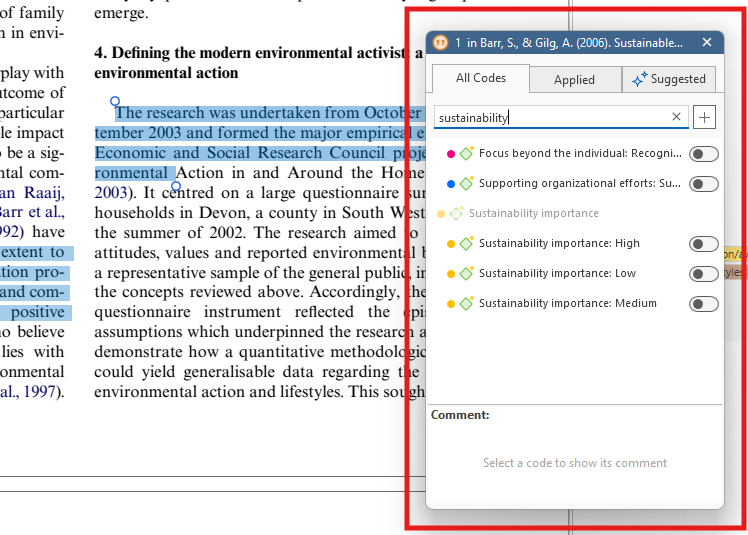Click orange dot of 'Sustainability importance: High'
Screen dimensions: 748x535
coord(450,244)
